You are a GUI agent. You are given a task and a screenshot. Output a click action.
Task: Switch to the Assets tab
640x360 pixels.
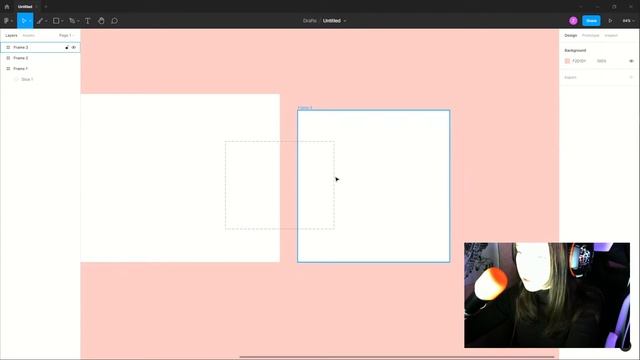pos(28,36)
